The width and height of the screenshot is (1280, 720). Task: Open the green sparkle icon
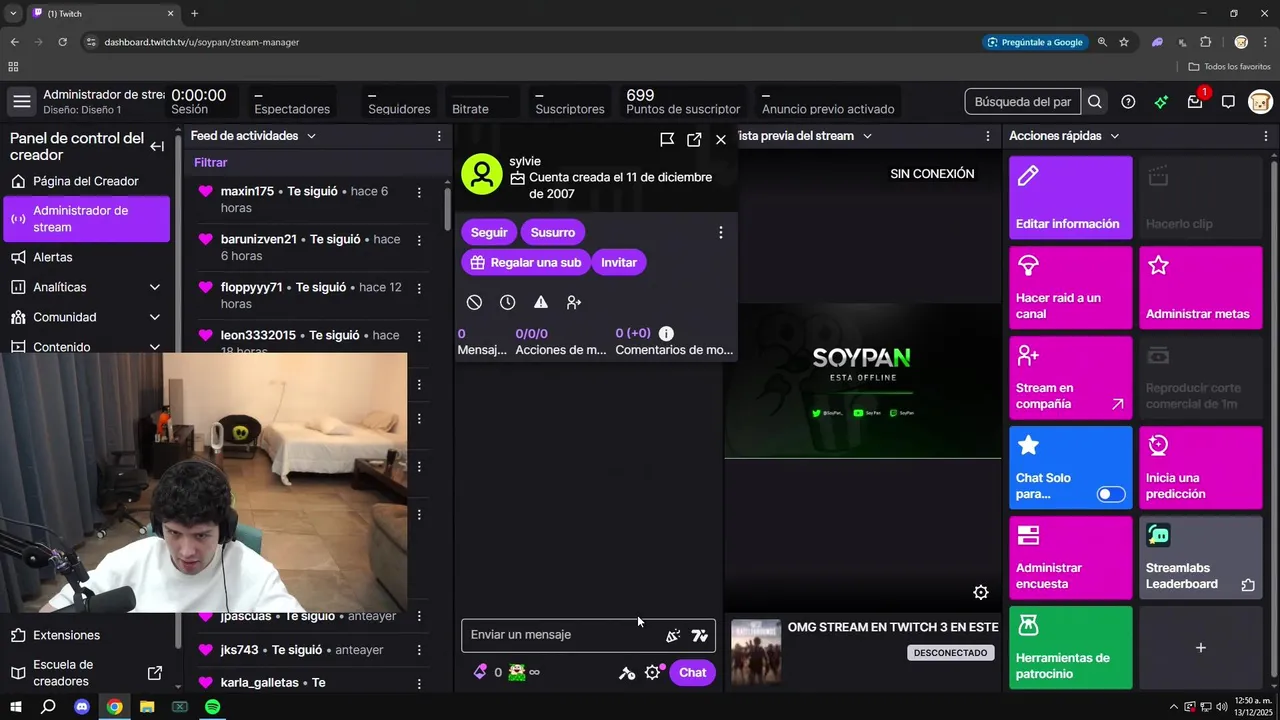tap(1161, 101)
